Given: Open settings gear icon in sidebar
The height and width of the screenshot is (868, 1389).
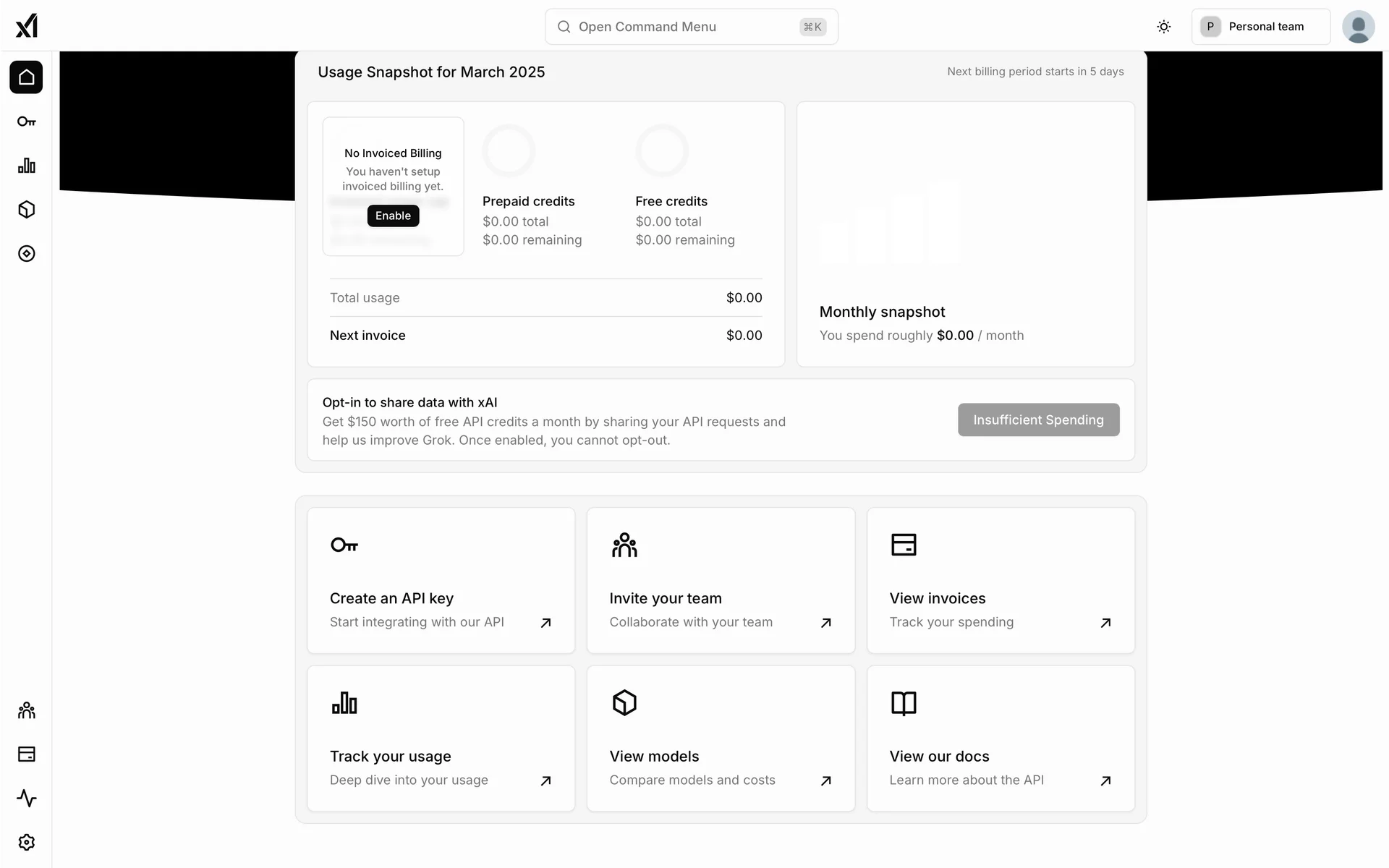Looking at the screenshot, I should pos(26,843).
